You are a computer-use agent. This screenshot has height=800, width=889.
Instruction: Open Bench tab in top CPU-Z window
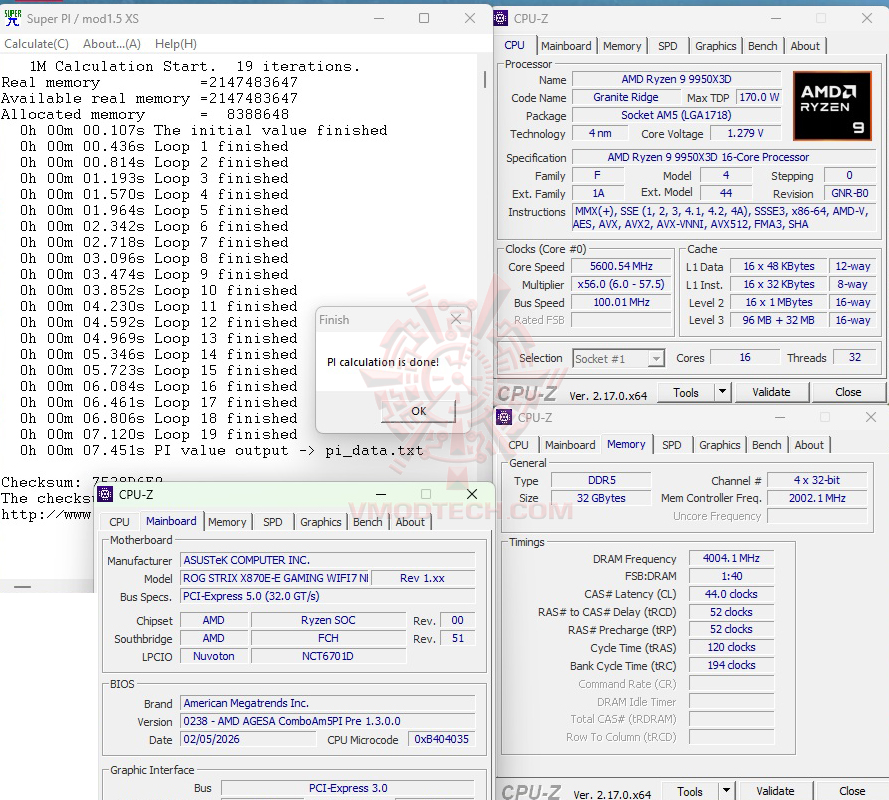click(x=763, y=46)
